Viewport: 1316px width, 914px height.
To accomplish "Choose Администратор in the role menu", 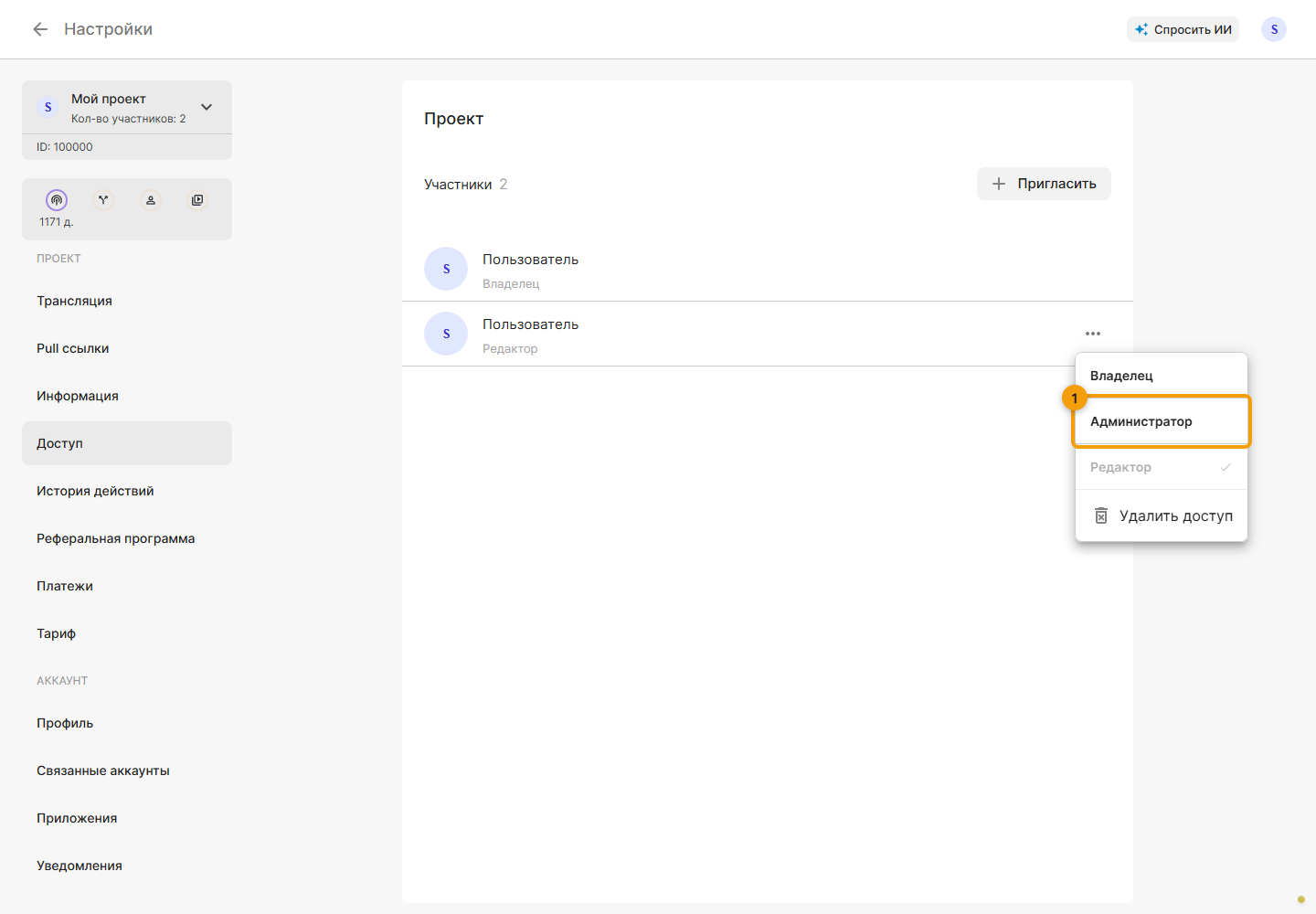I will (x=1162, y=421).
